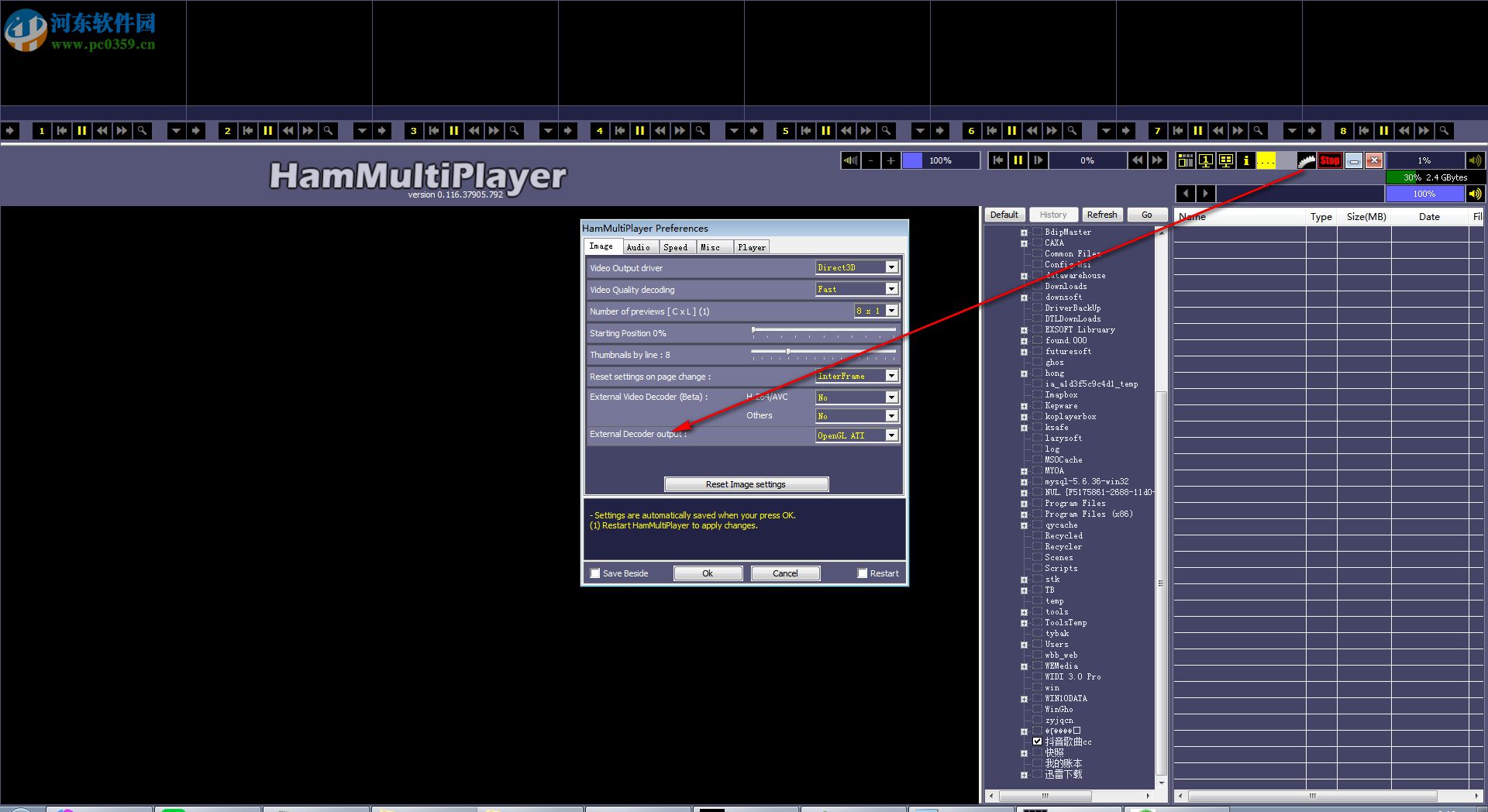This screenshot has height=812, width=1488.
Task: Open the External Decoder output dropdown
Action: tap(891, 435)
